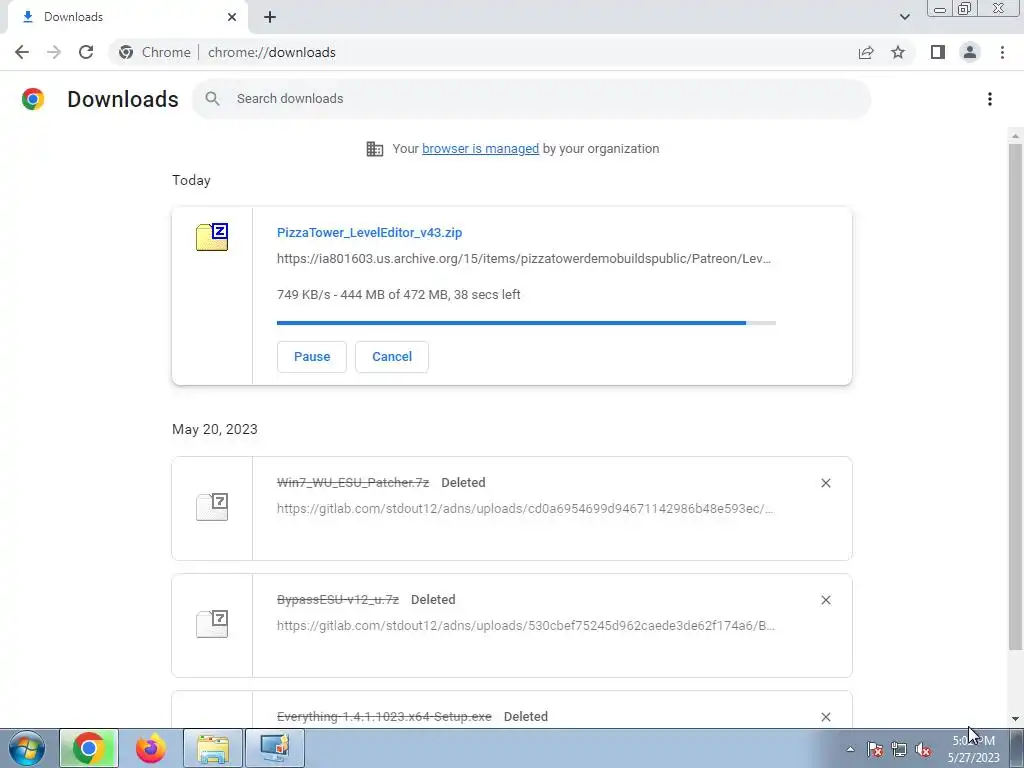Bookmark this tab with star icon
Viewport: 1024px width, 768px height.
(898, 52)
